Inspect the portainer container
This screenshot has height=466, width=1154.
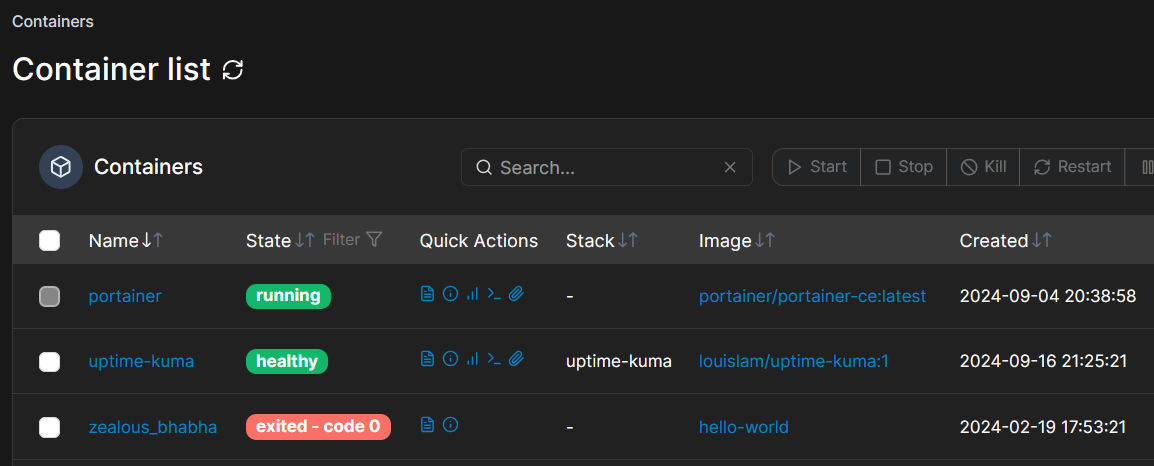(x=450, y=294)
